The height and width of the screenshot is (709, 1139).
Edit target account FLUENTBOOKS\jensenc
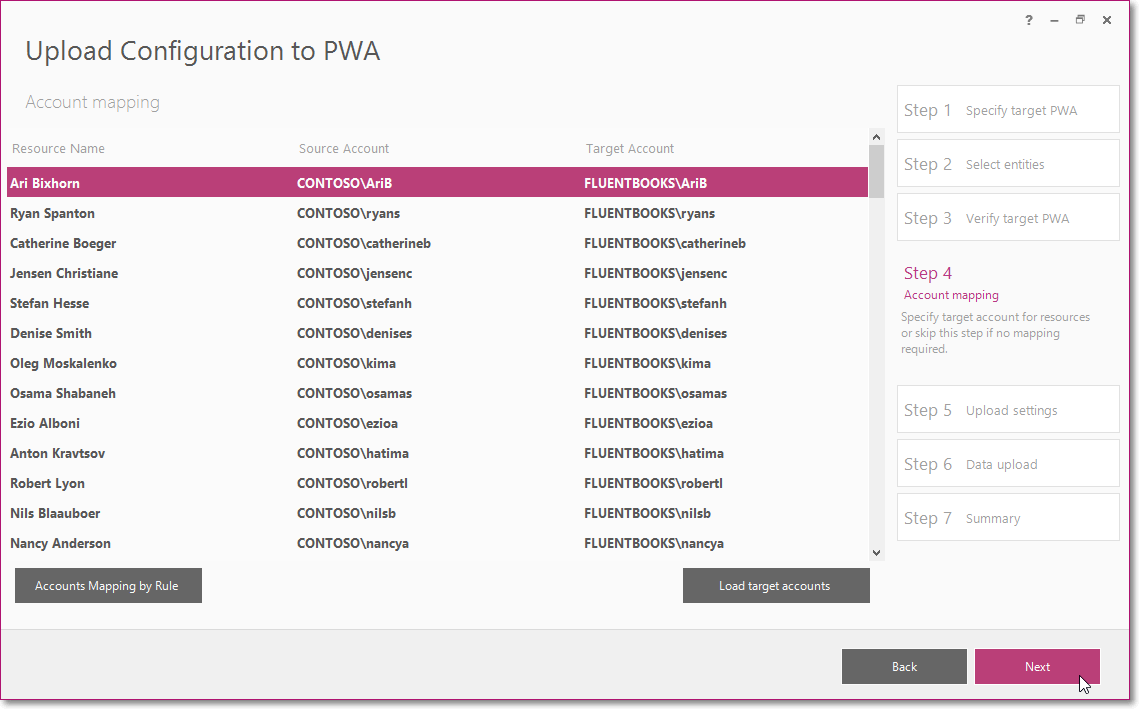click(x=656, y=273)
